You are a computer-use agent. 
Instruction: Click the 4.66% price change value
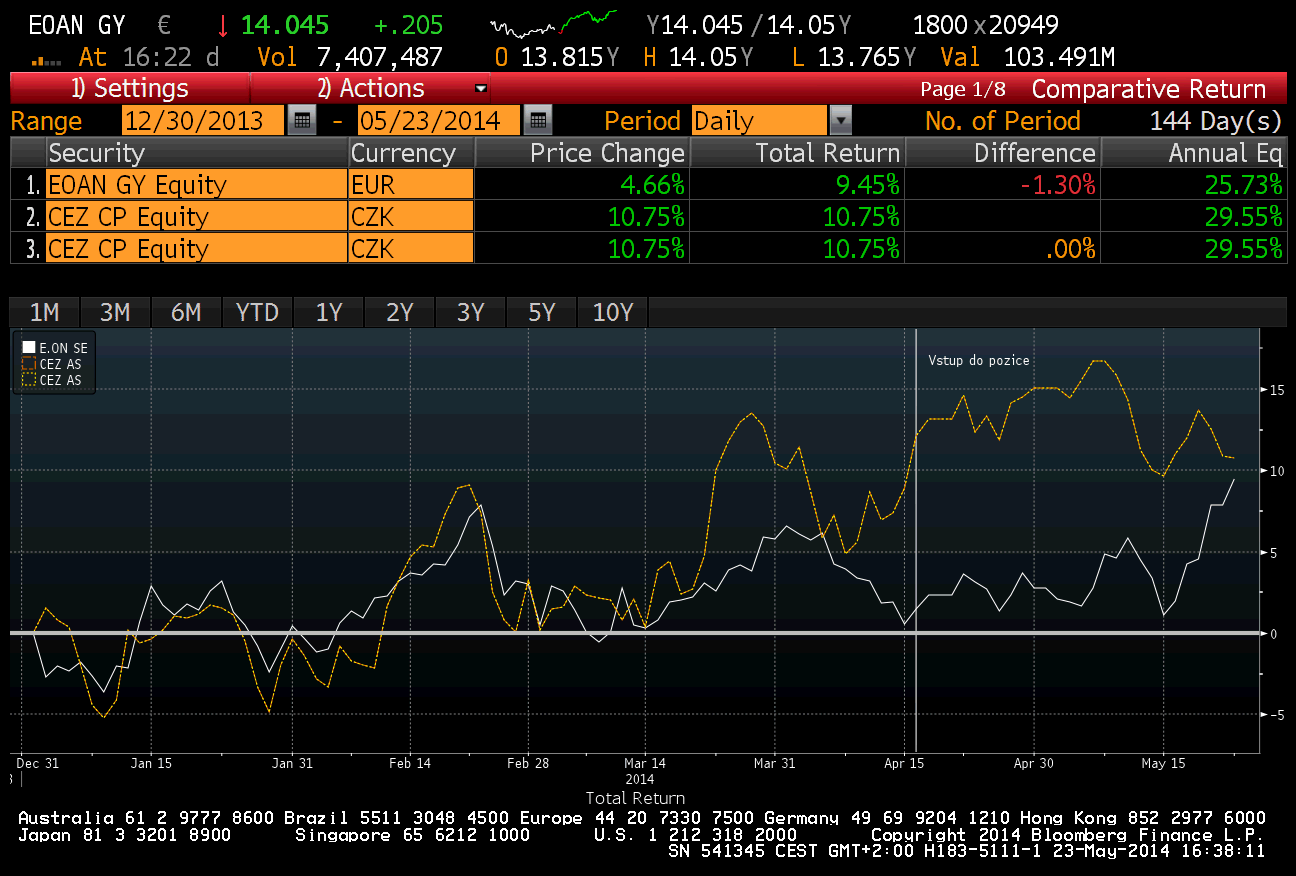(x=651, y=184)
